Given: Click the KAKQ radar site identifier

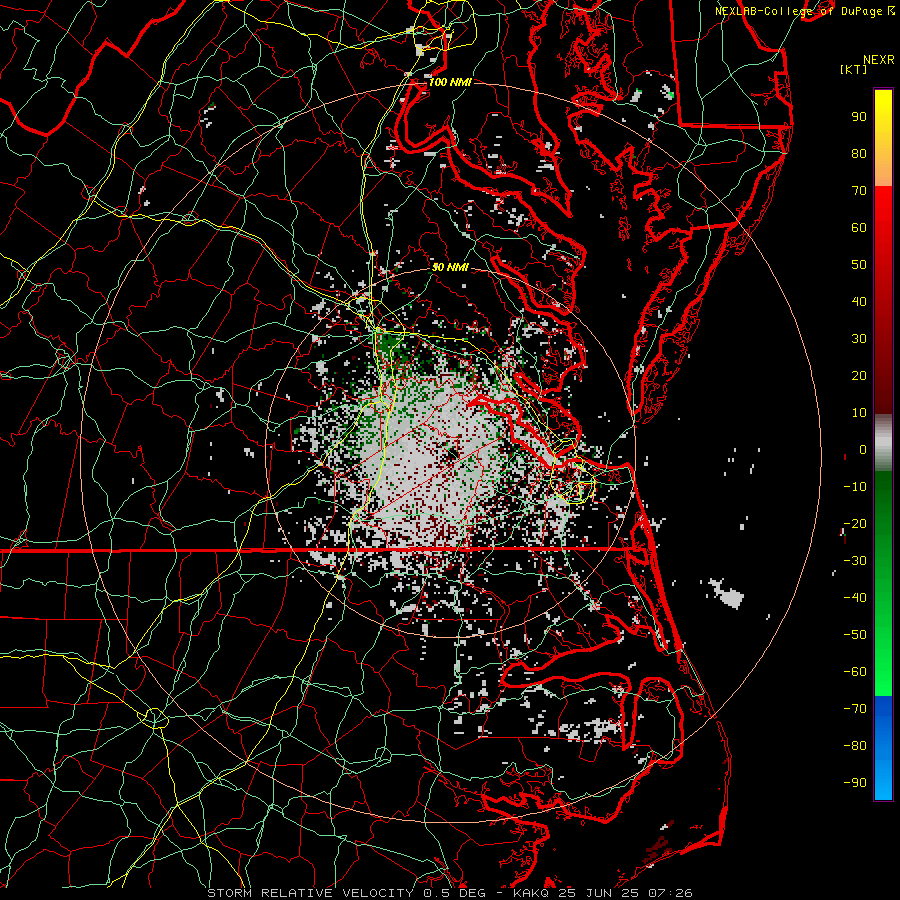Looking at the screenshot, I should coord(531,893).
